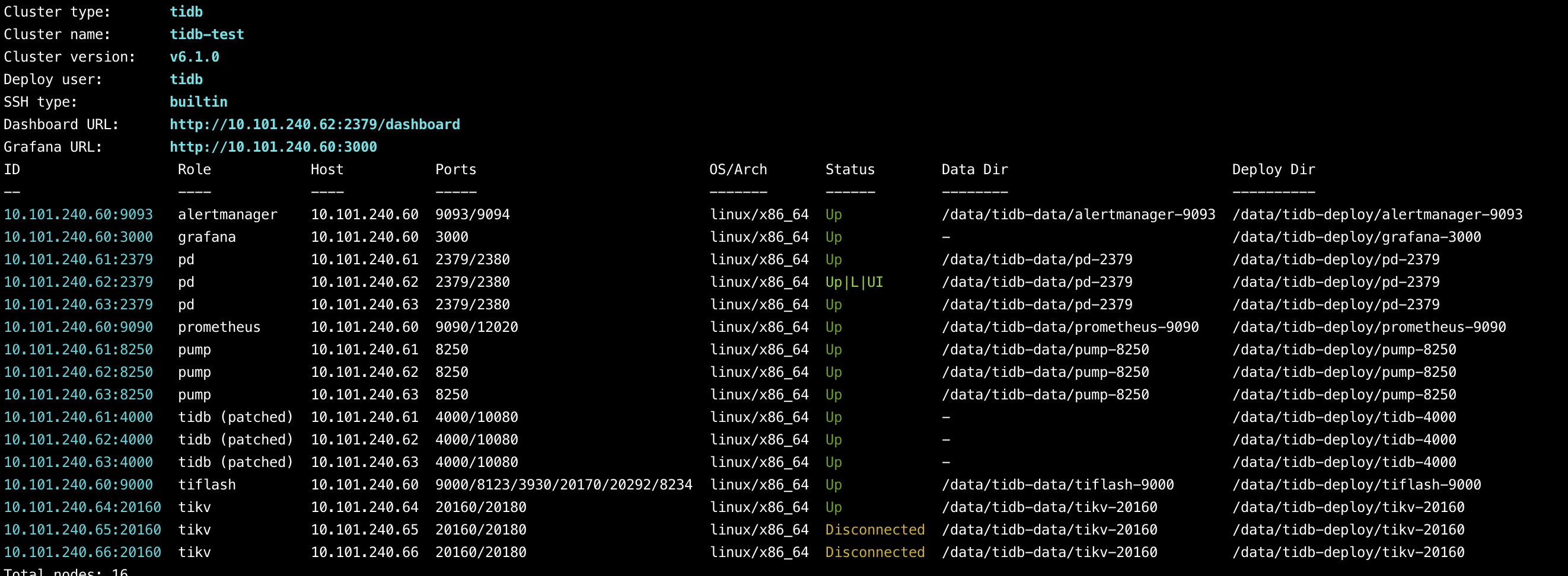Click the deploy dir /data/tidb-deploy/grafana-3000

[1357, 237]
